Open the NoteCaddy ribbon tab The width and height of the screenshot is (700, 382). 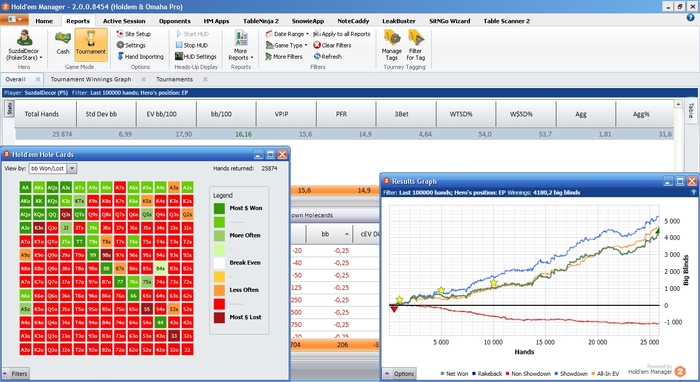[x=353, y=21]
